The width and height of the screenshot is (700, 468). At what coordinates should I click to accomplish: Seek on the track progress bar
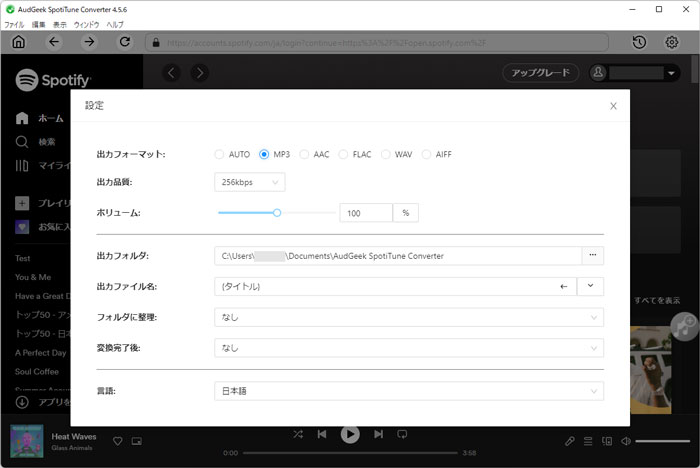coord(350,453)
